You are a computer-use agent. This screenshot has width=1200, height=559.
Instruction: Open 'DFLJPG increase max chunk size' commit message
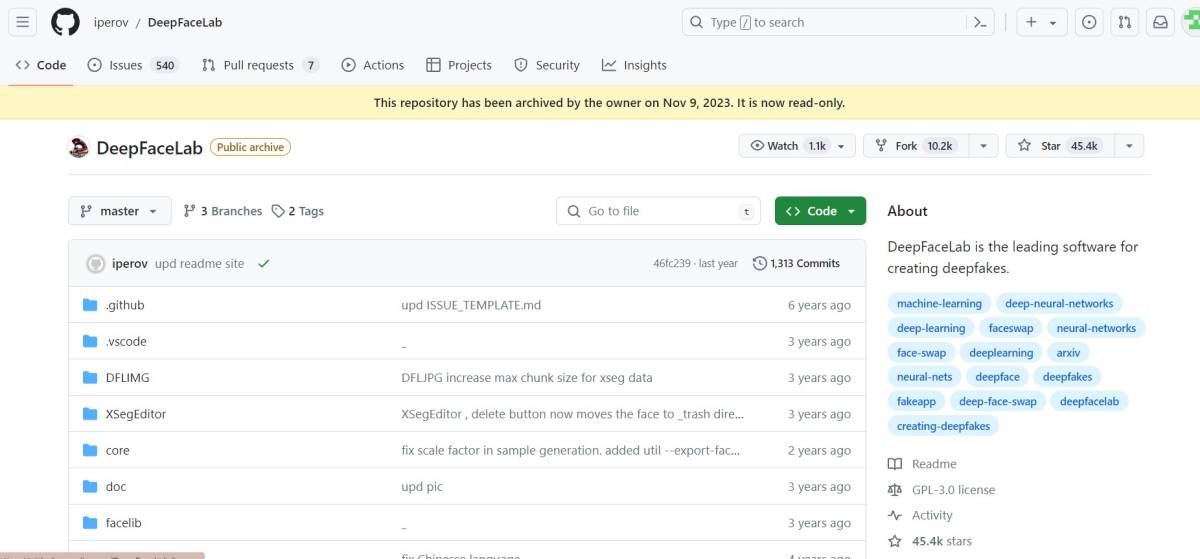[x=527, y=378]
